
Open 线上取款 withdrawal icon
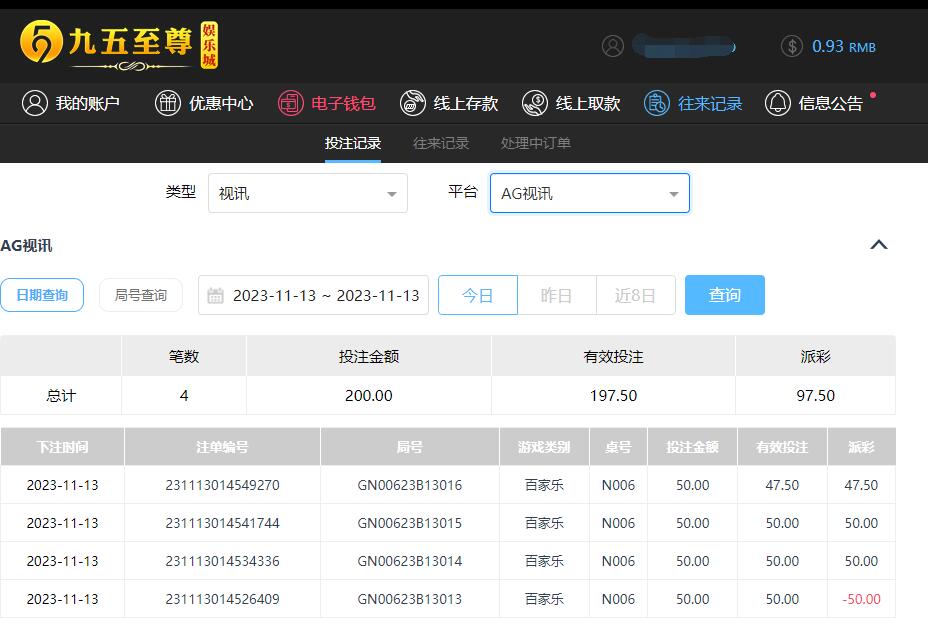(x=534, y=103)
